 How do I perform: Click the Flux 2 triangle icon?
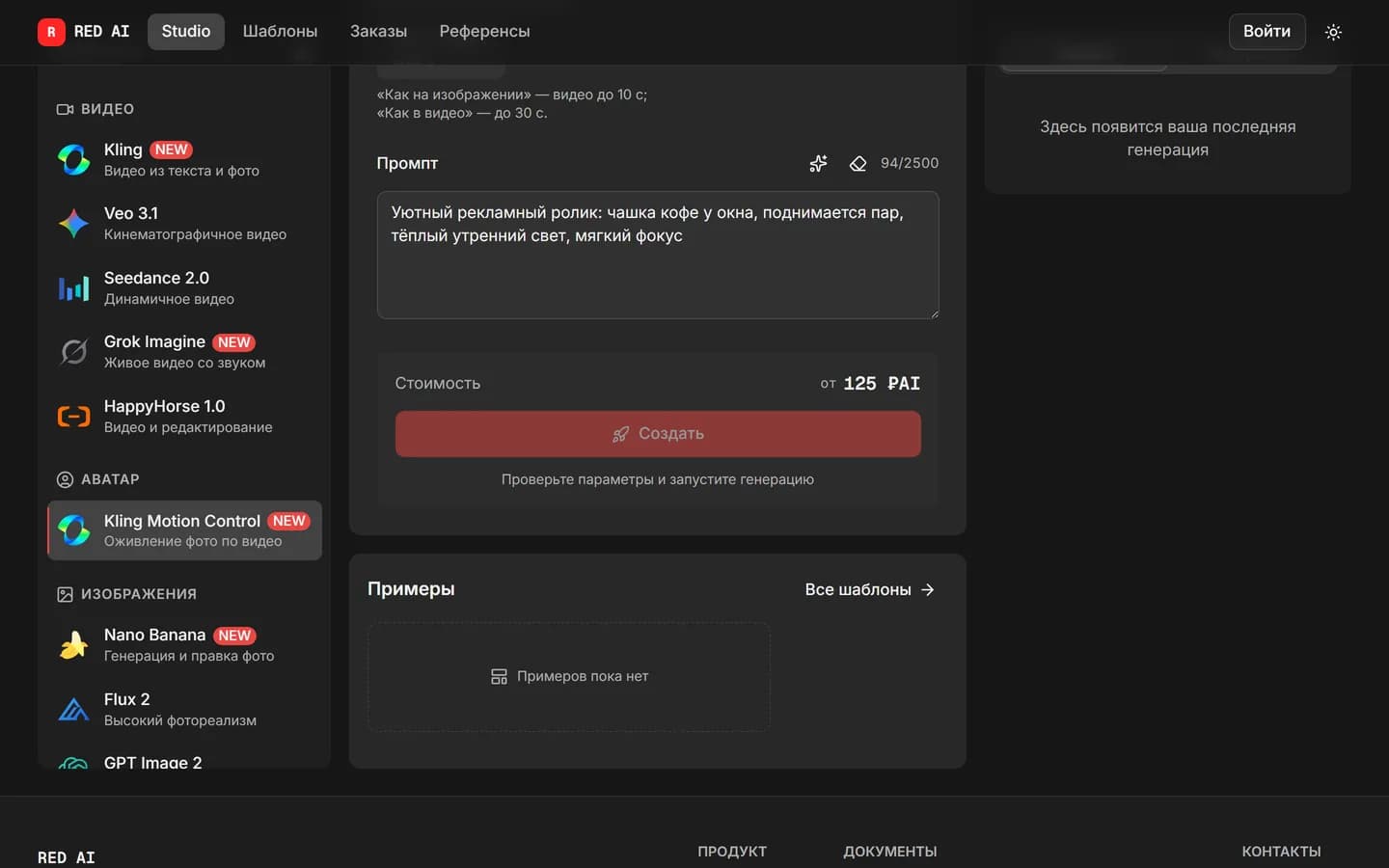(74, 709)
